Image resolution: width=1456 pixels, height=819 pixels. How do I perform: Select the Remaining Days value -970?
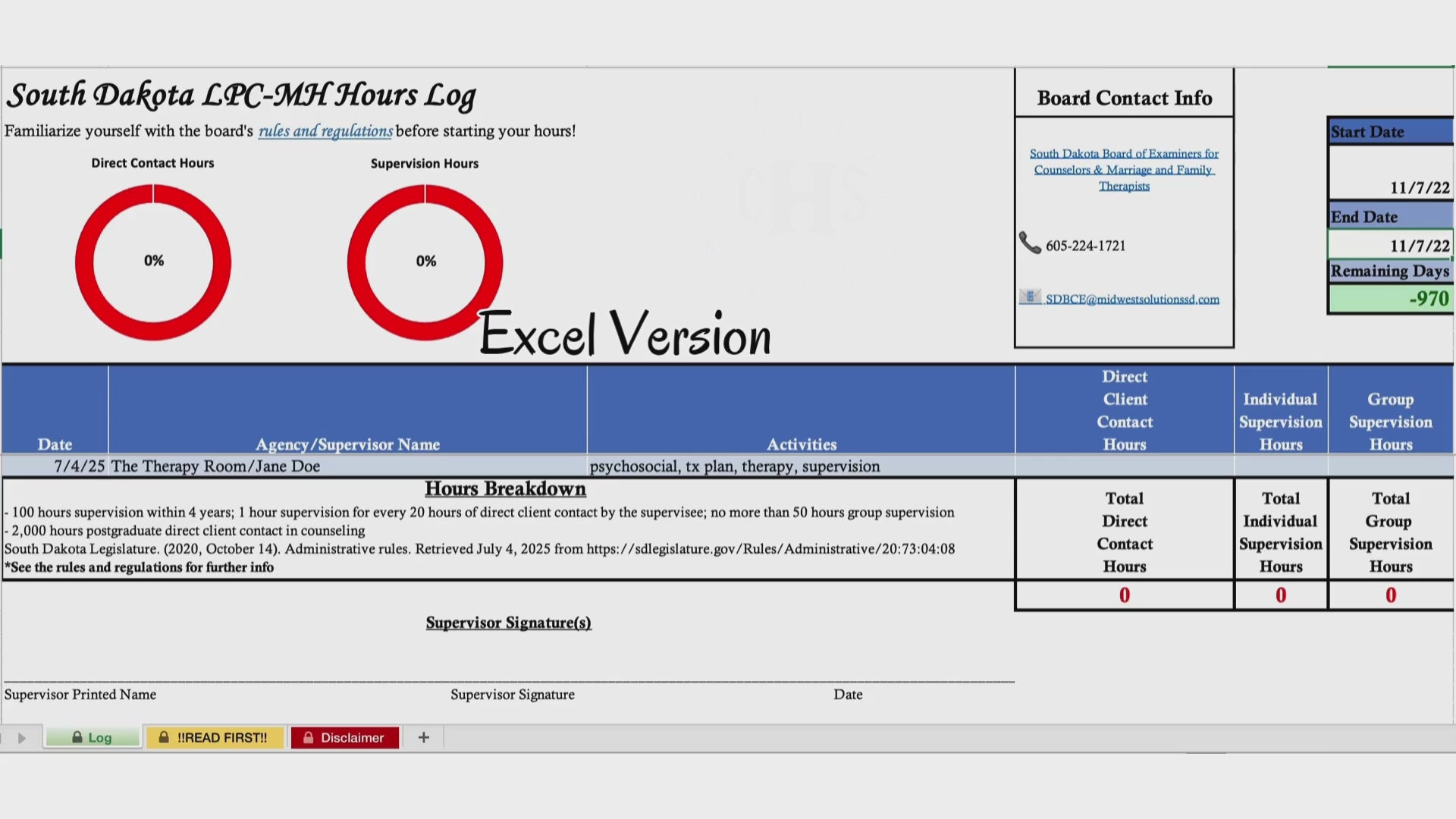1391,299
